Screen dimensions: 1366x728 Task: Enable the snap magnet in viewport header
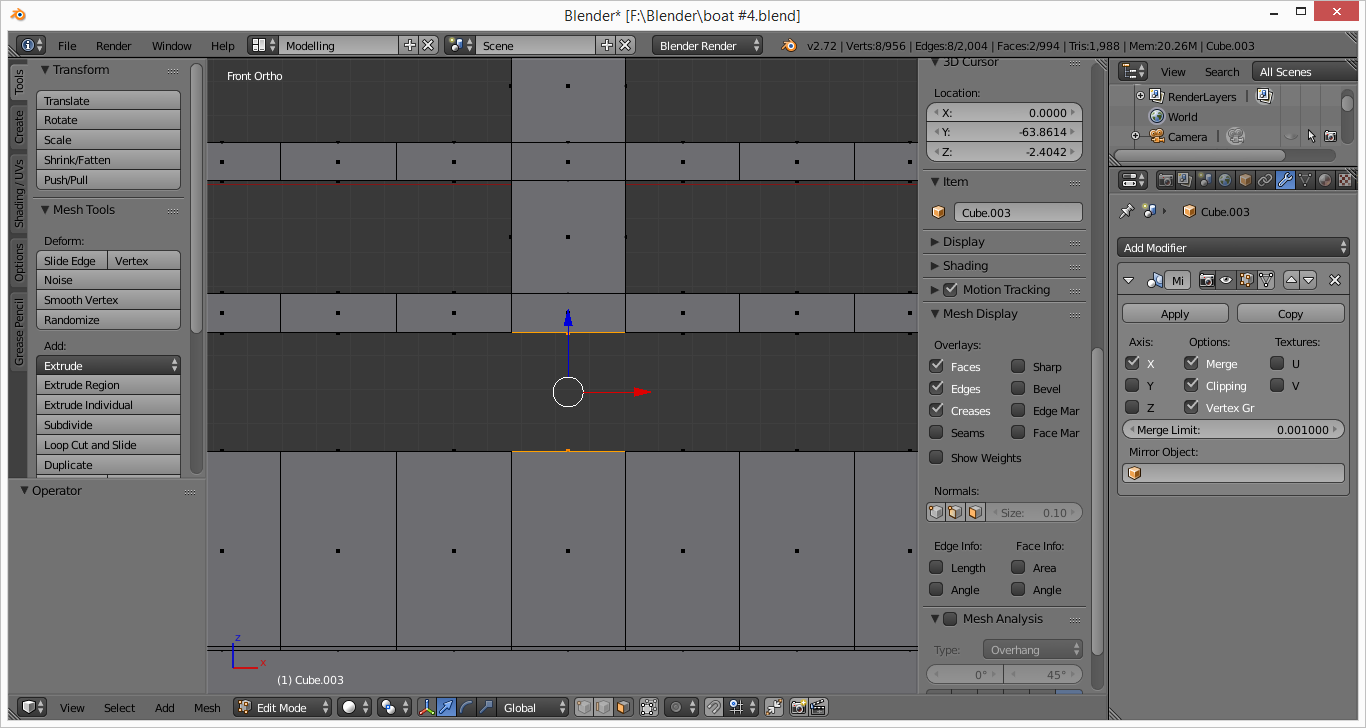(714, 707)
